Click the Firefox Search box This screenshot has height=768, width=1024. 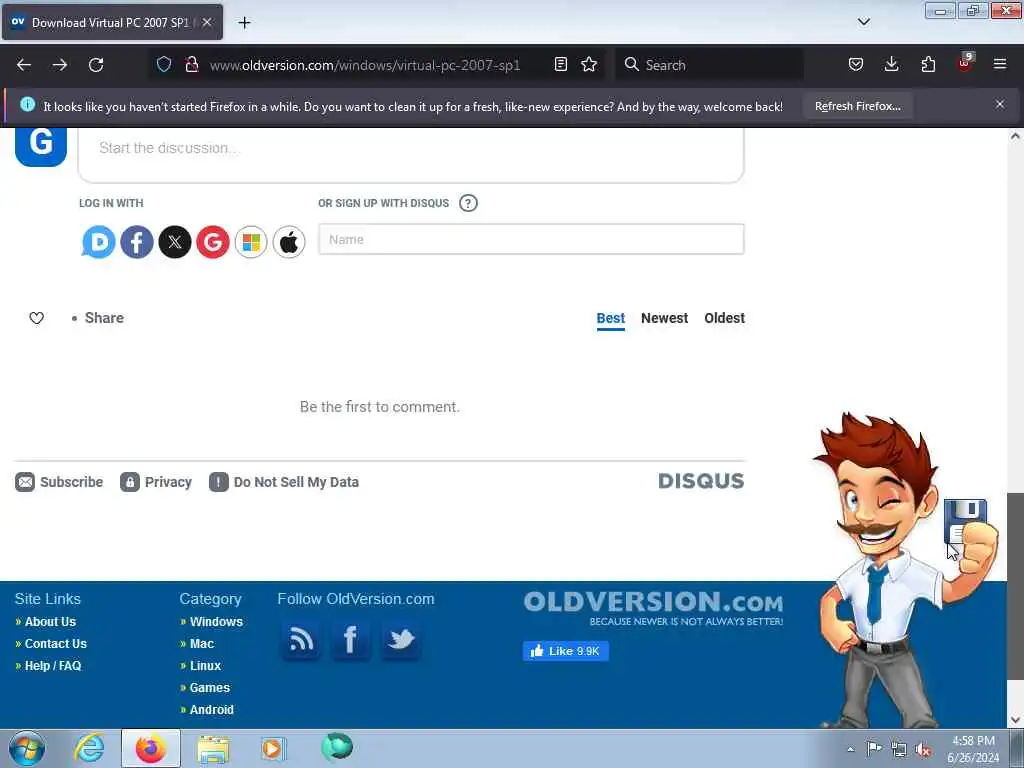(x=710, y=65)
